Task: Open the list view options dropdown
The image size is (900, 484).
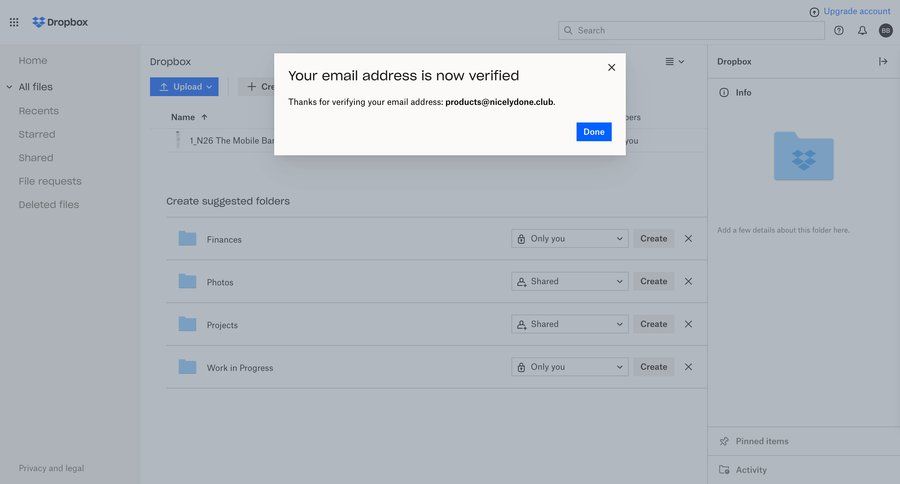Action: (674, 61)
